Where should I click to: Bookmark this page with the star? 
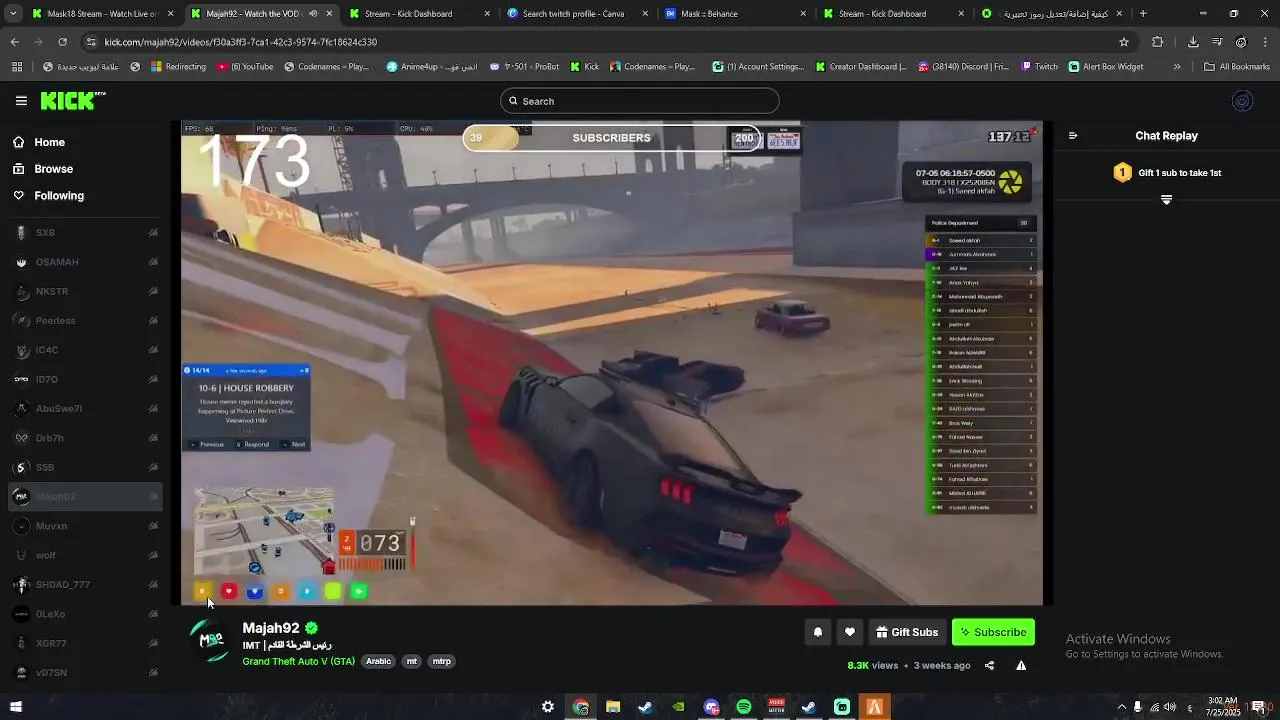pos(1124,42)
